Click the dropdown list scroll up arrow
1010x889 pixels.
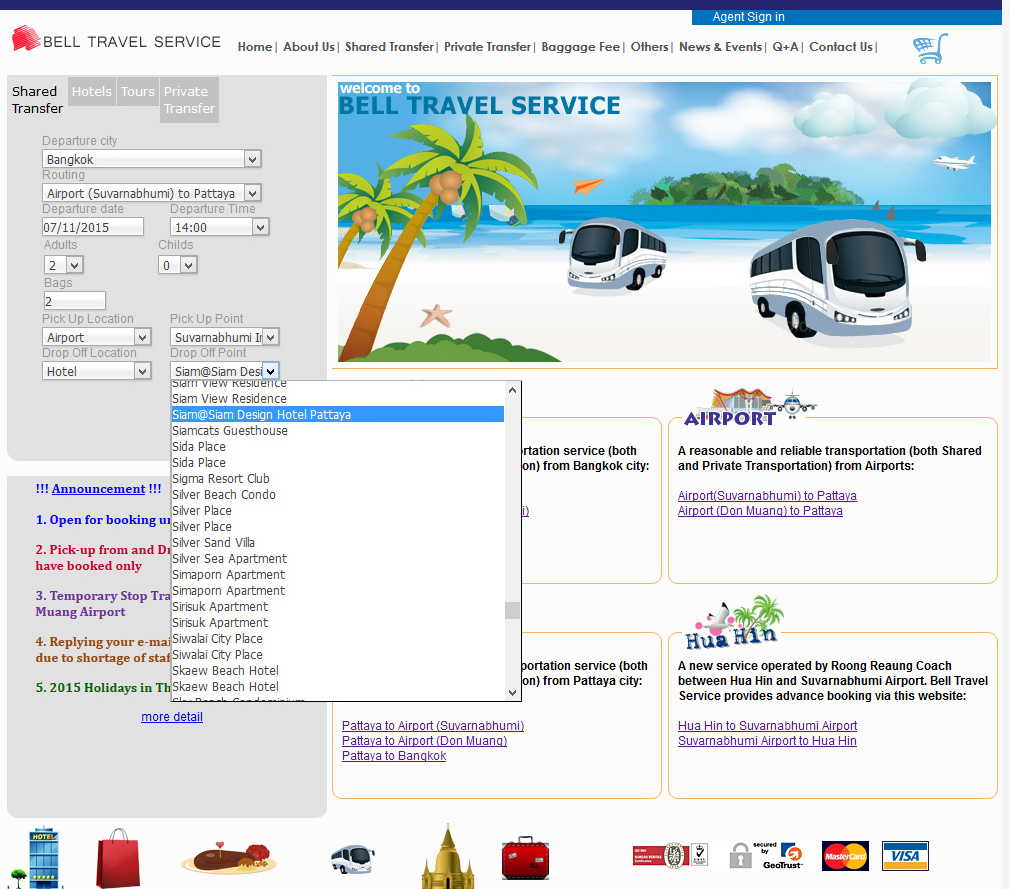[x=513, y=390]
